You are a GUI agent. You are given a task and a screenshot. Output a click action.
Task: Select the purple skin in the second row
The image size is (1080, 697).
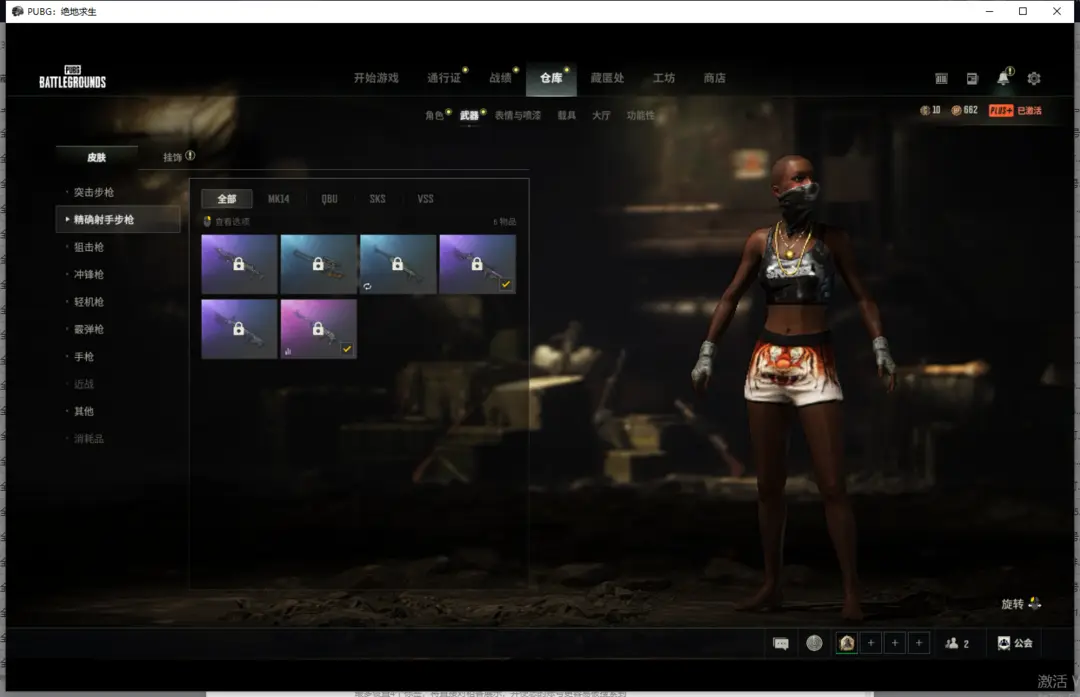tap(239, 329)
